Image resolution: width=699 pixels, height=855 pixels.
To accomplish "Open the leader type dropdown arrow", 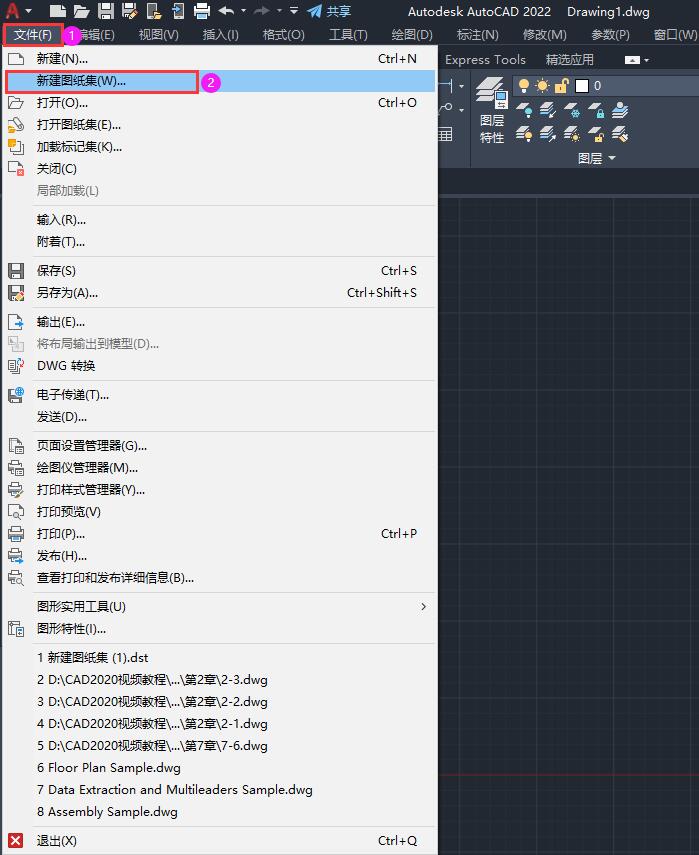I will 462,110.
